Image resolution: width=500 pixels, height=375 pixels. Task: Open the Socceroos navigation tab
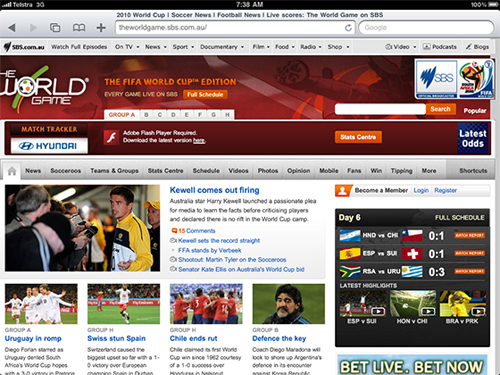pos(66,171)
